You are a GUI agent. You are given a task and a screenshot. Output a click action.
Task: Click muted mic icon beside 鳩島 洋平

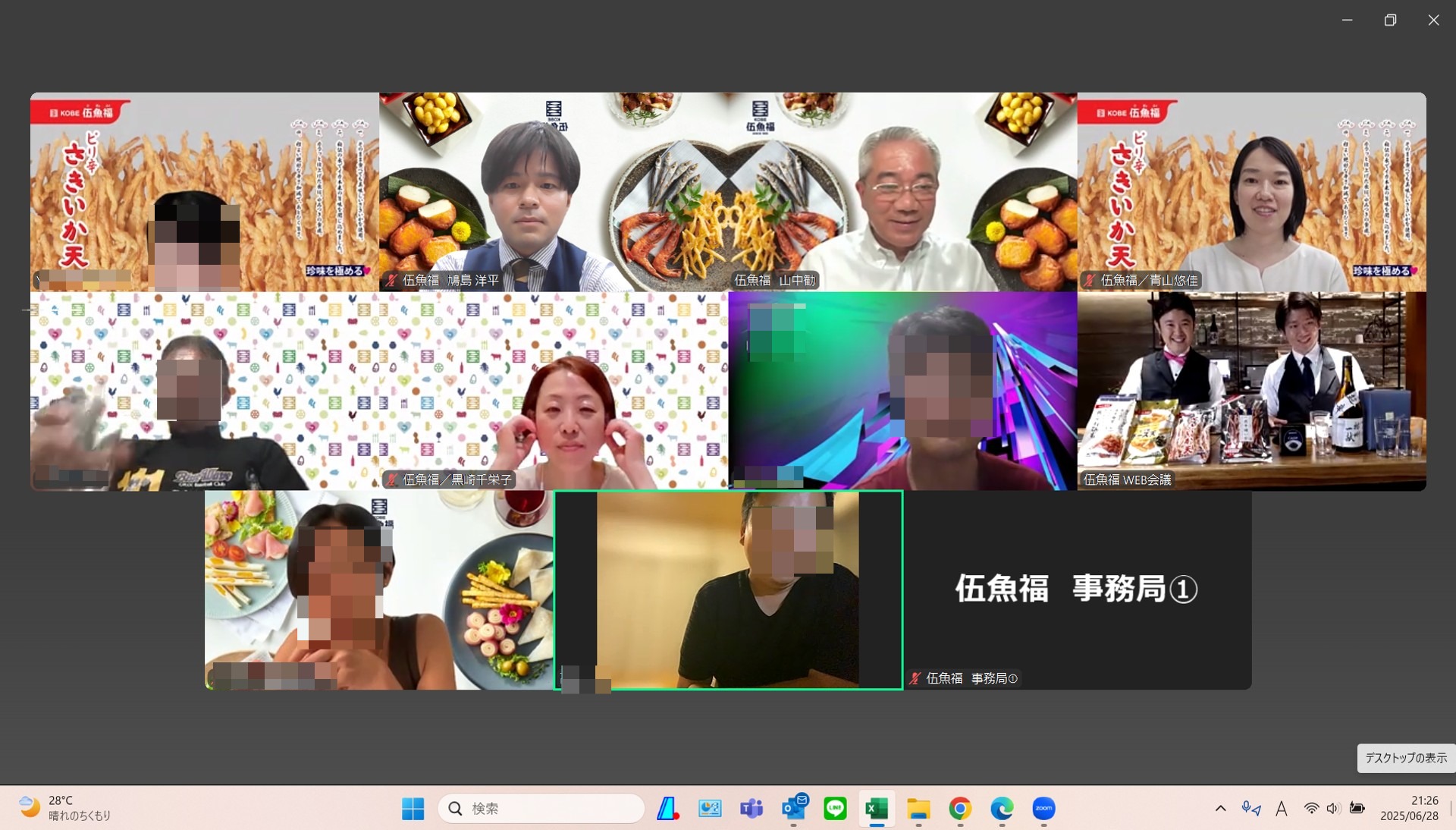391,281
